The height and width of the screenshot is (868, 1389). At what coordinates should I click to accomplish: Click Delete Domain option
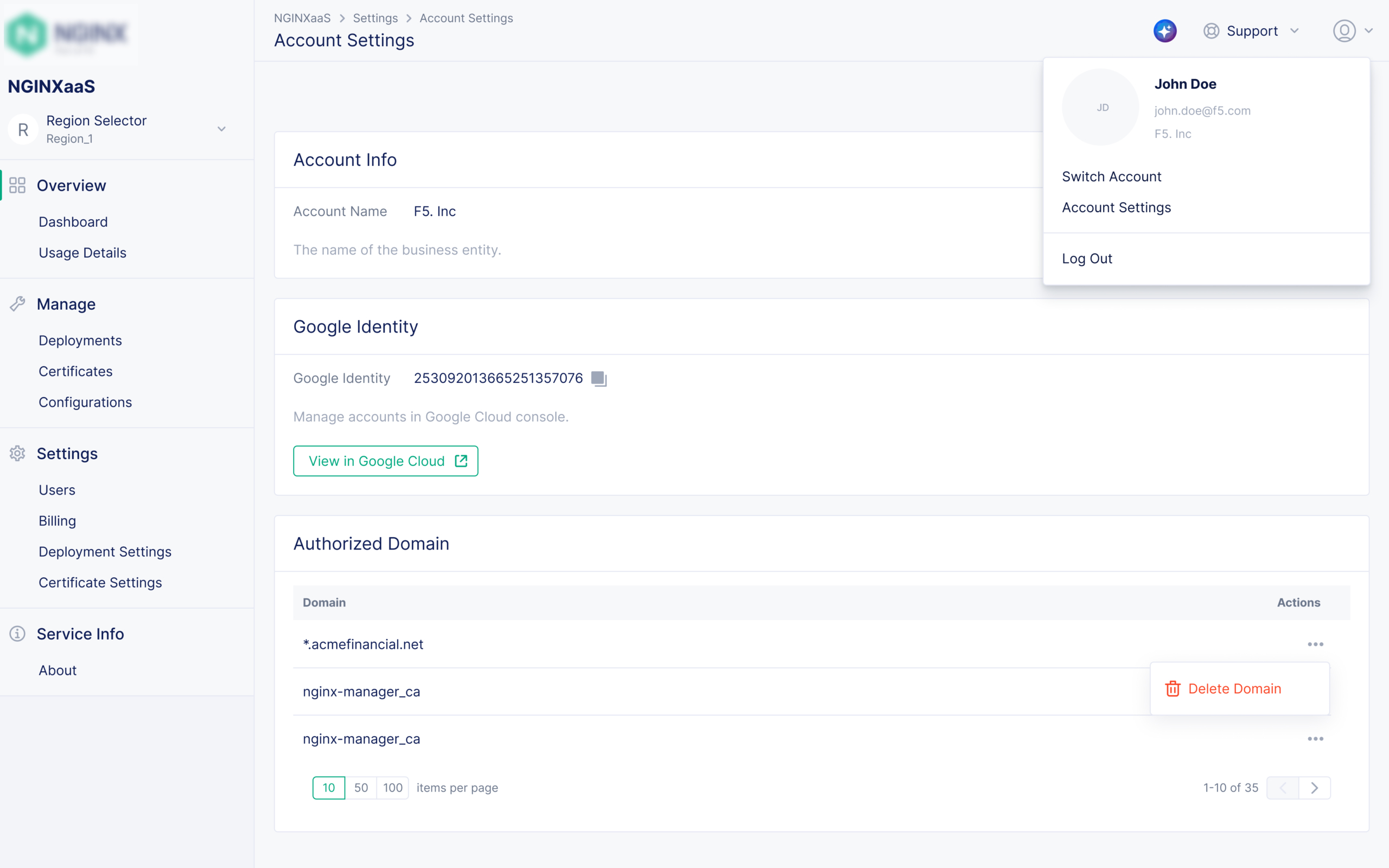point(1234,689)
